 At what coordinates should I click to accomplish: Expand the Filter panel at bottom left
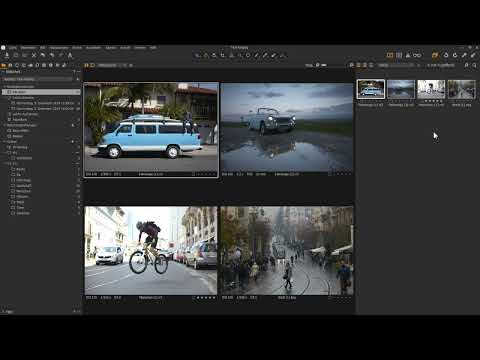click(3, 311)
